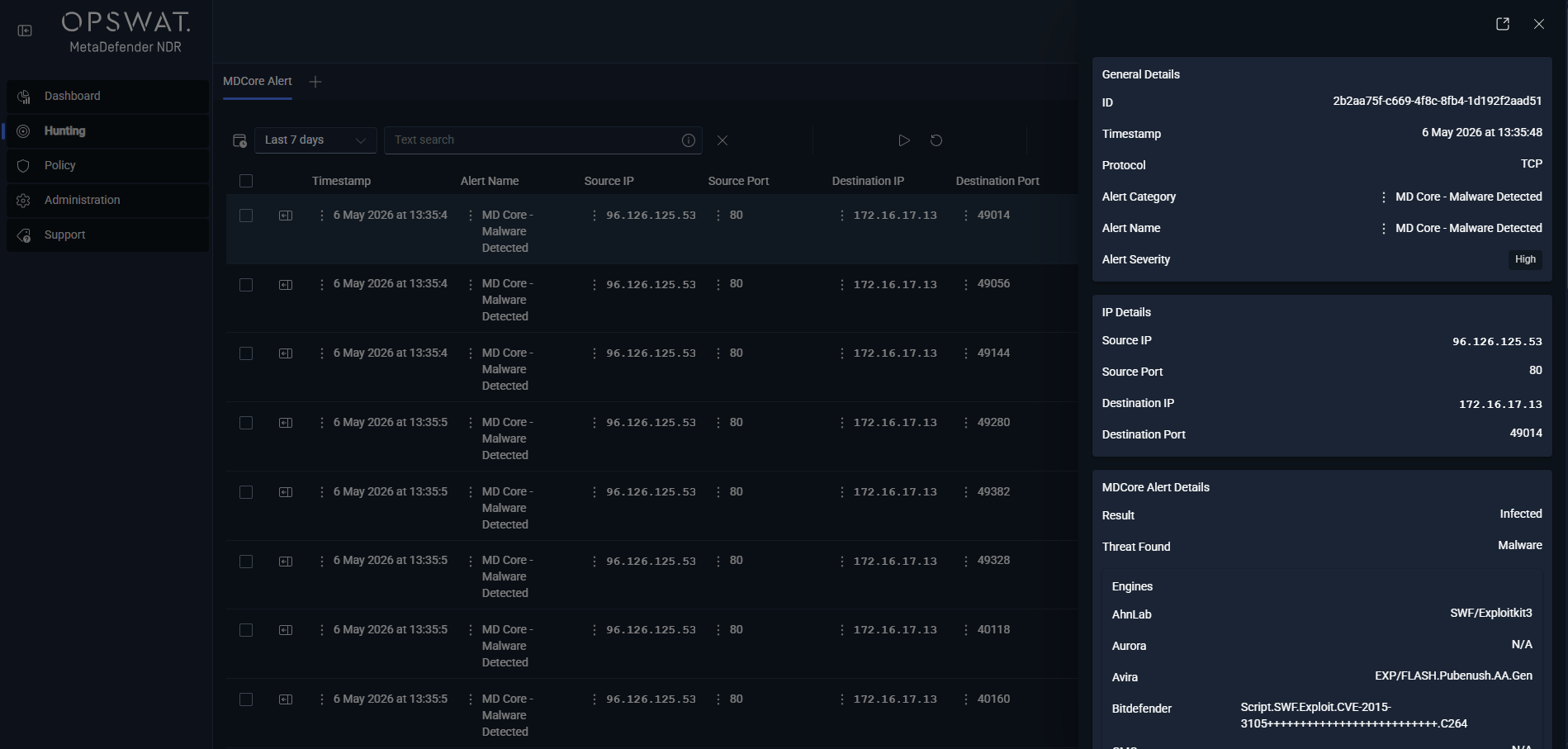Image resolution: width=1568 pixels, height=749 pixels.
Task: Select checkbox for port 49280 alert
Action: pos(246,423)
